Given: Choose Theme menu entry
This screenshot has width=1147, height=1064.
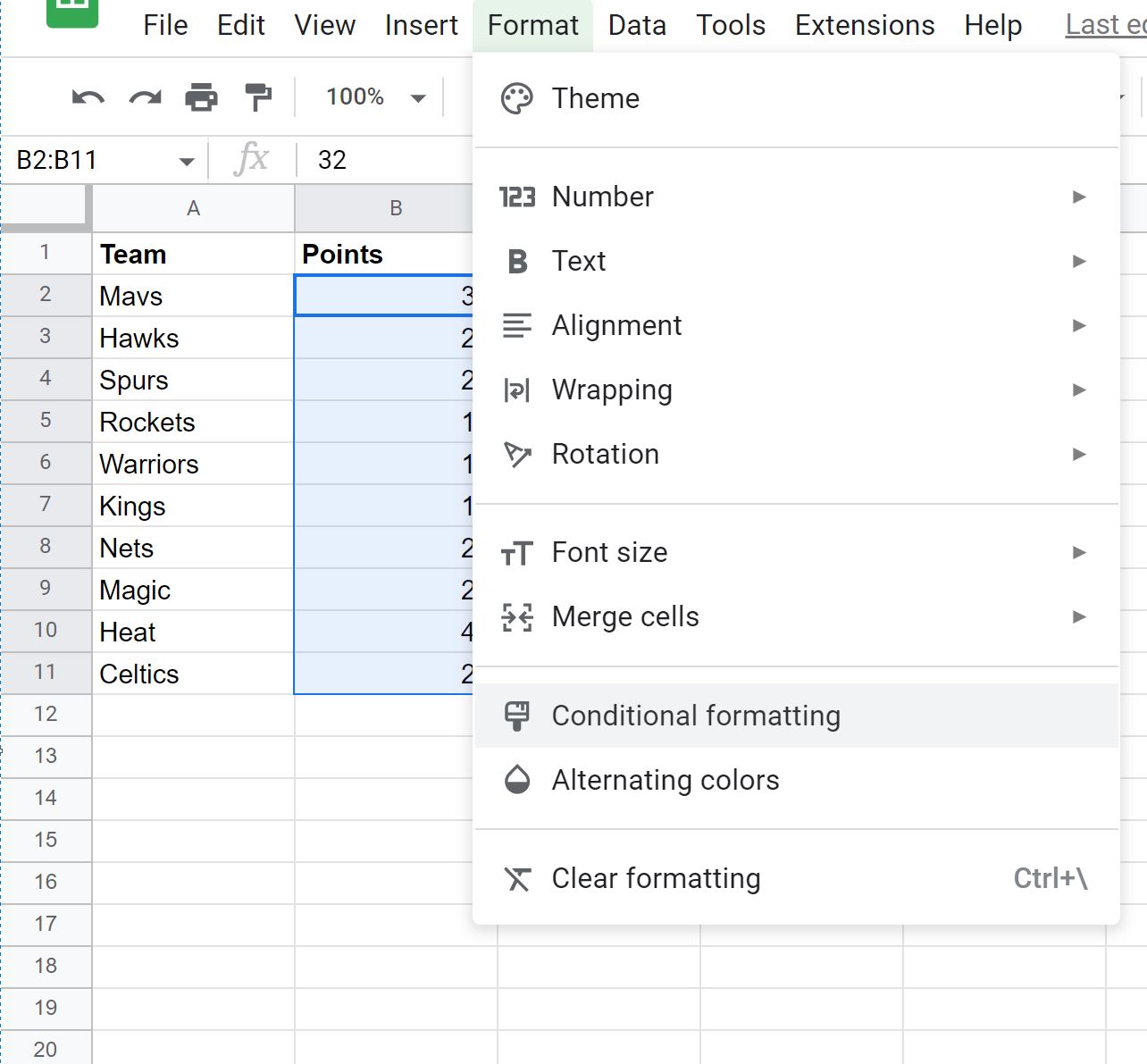Looking at the screenshot, I should (x=797, y=98).
